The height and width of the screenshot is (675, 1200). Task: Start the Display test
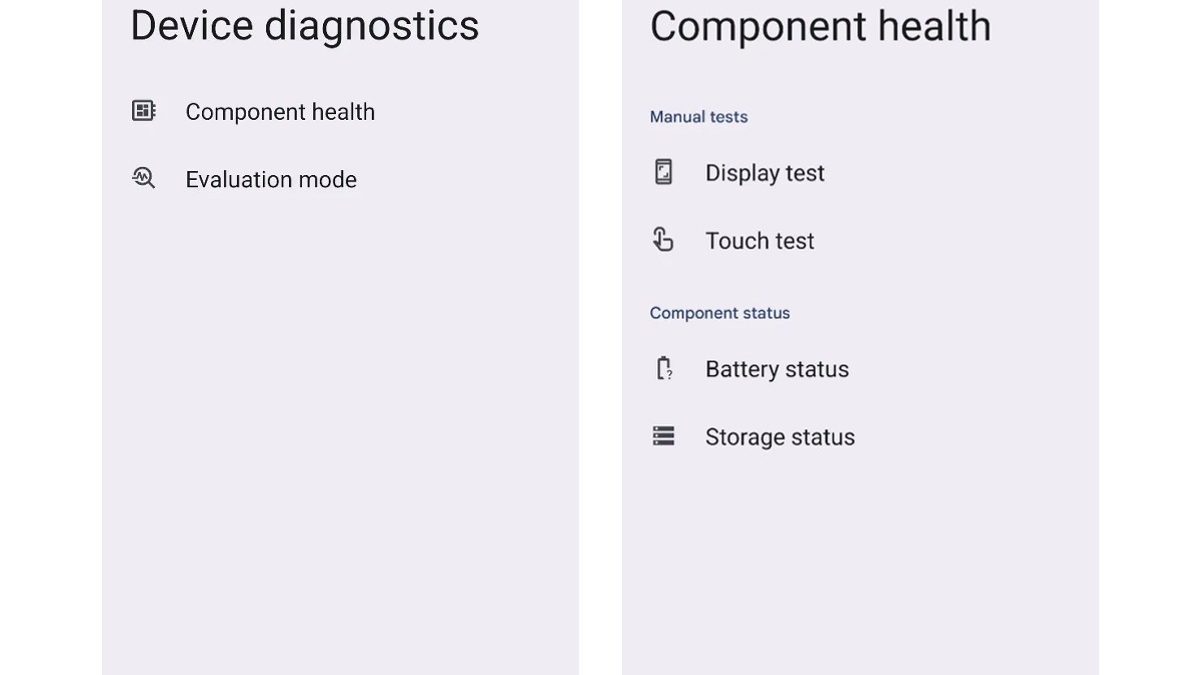coord(765,173)
